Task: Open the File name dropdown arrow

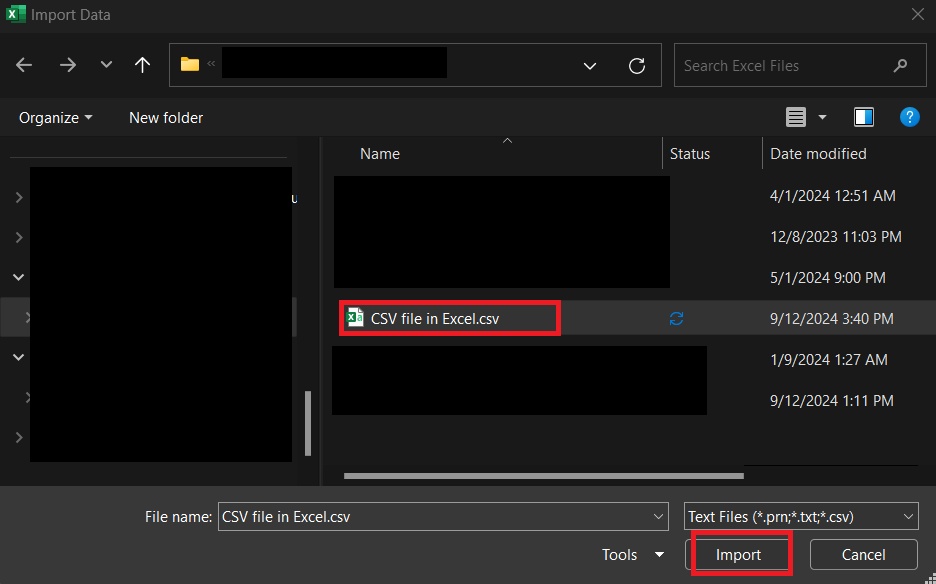Action: click(658, 517)
